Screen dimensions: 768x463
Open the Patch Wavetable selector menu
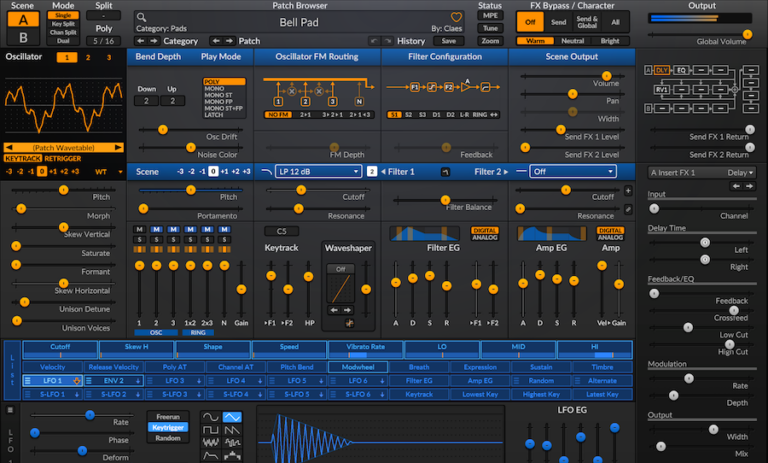point(64,147)
